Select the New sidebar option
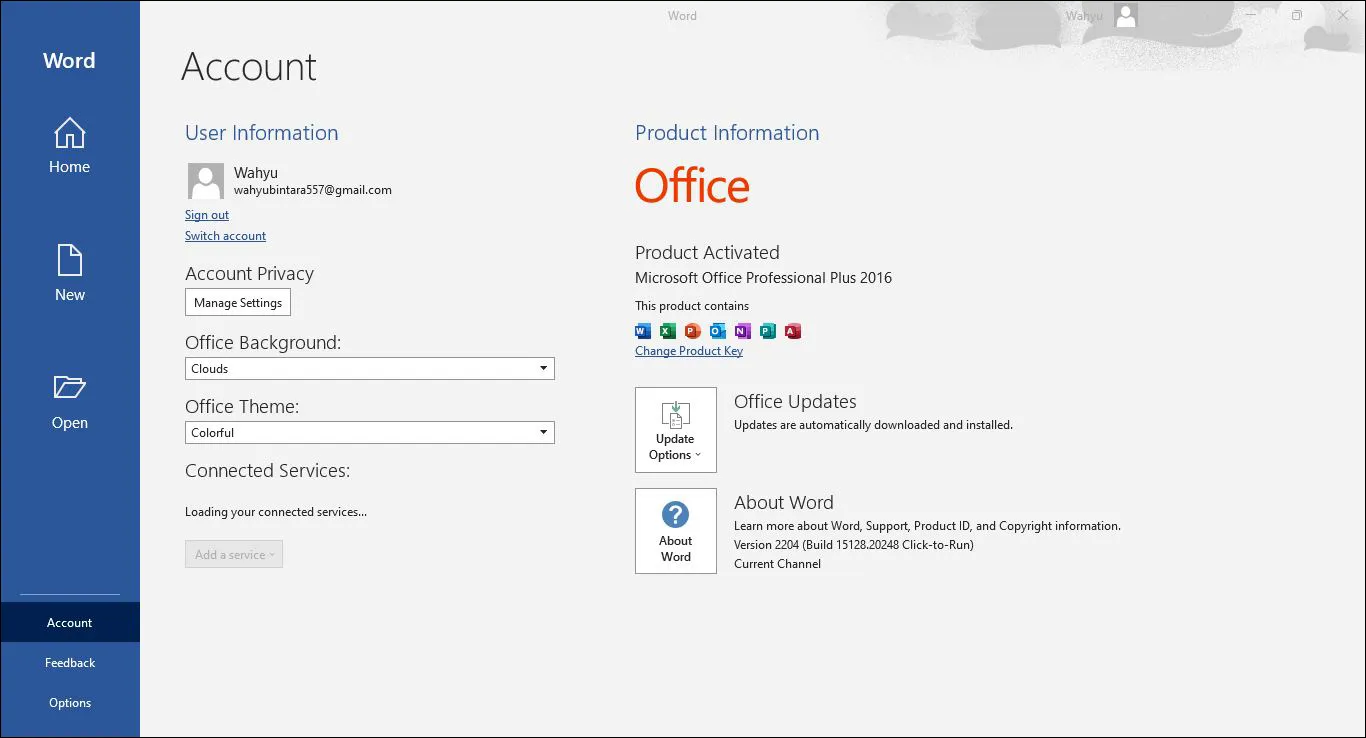Viewport: 1366px width, 738px height. pos(69,275)
